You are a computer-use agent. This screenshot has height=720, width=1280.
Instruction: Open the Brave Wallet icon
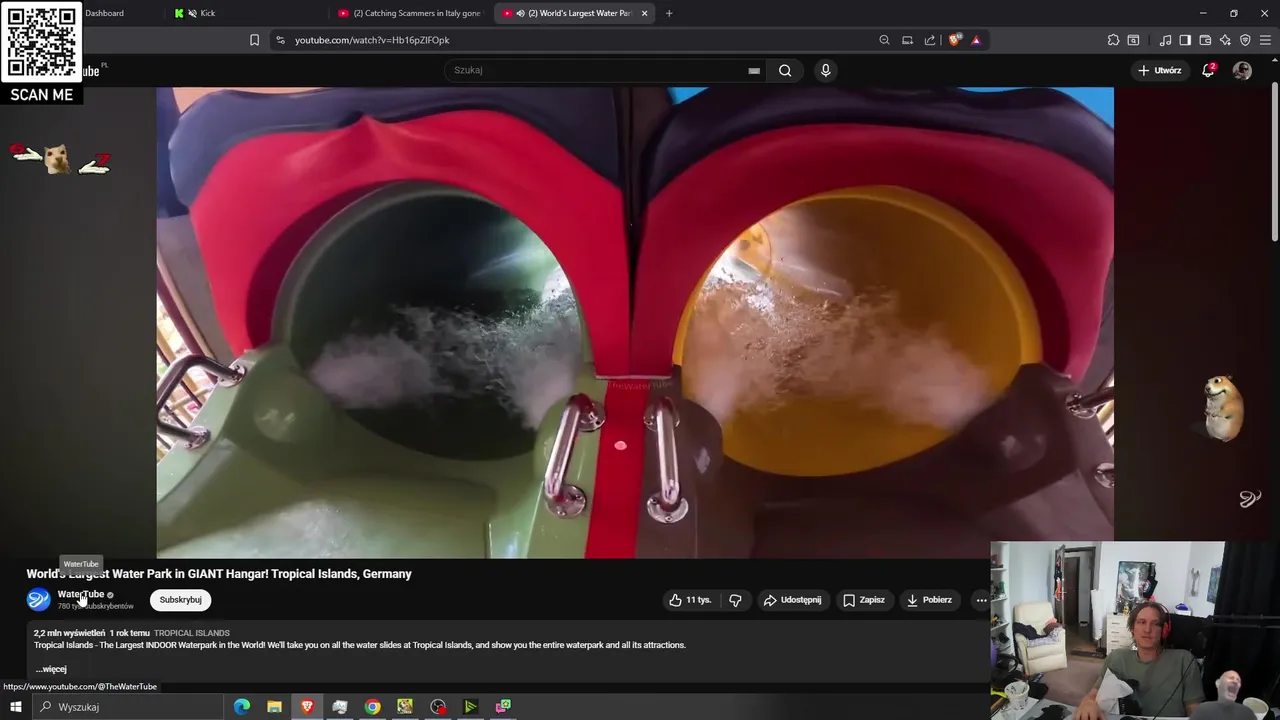[x=1205, y=40]
